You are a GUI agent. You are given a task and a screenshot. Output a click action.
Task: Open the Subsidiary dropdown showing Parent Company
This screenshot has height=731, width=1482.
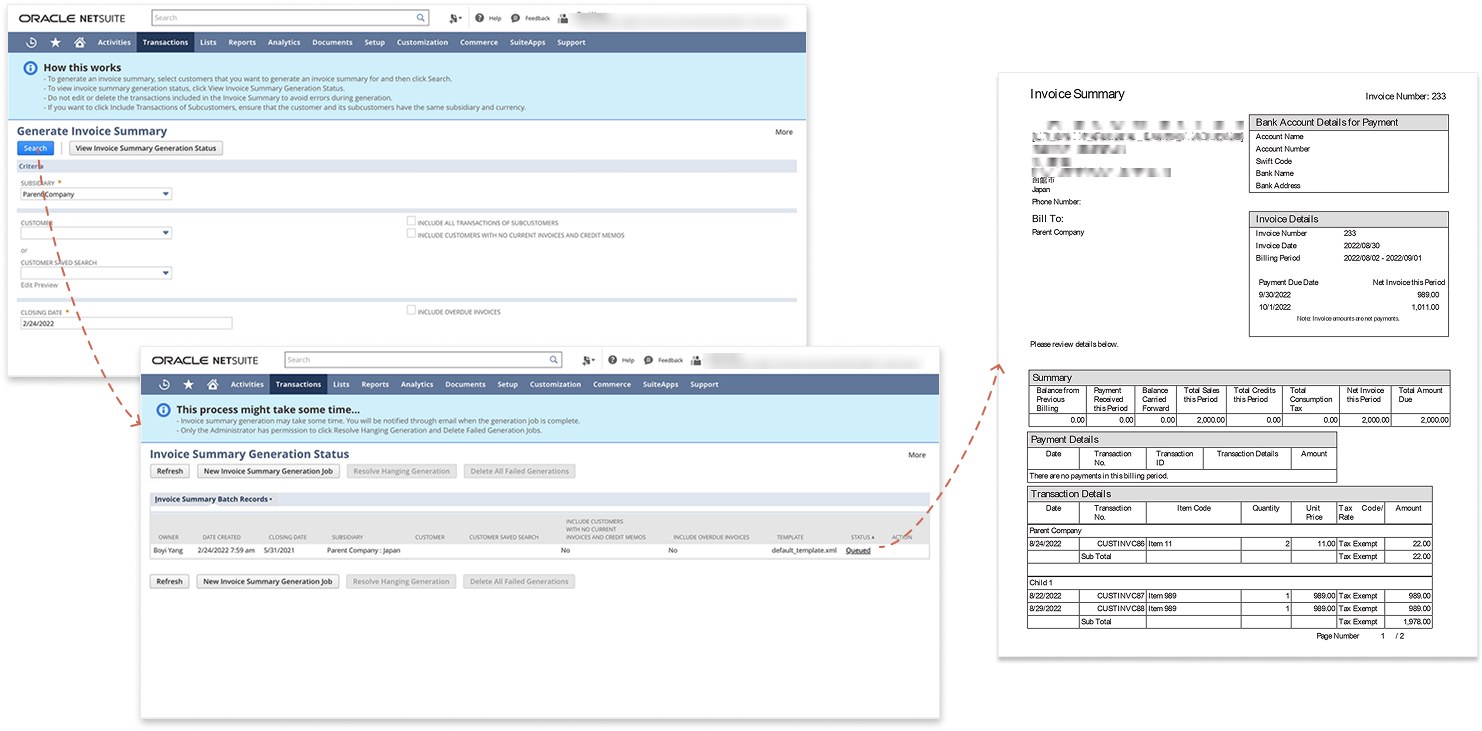click(96, 194)
